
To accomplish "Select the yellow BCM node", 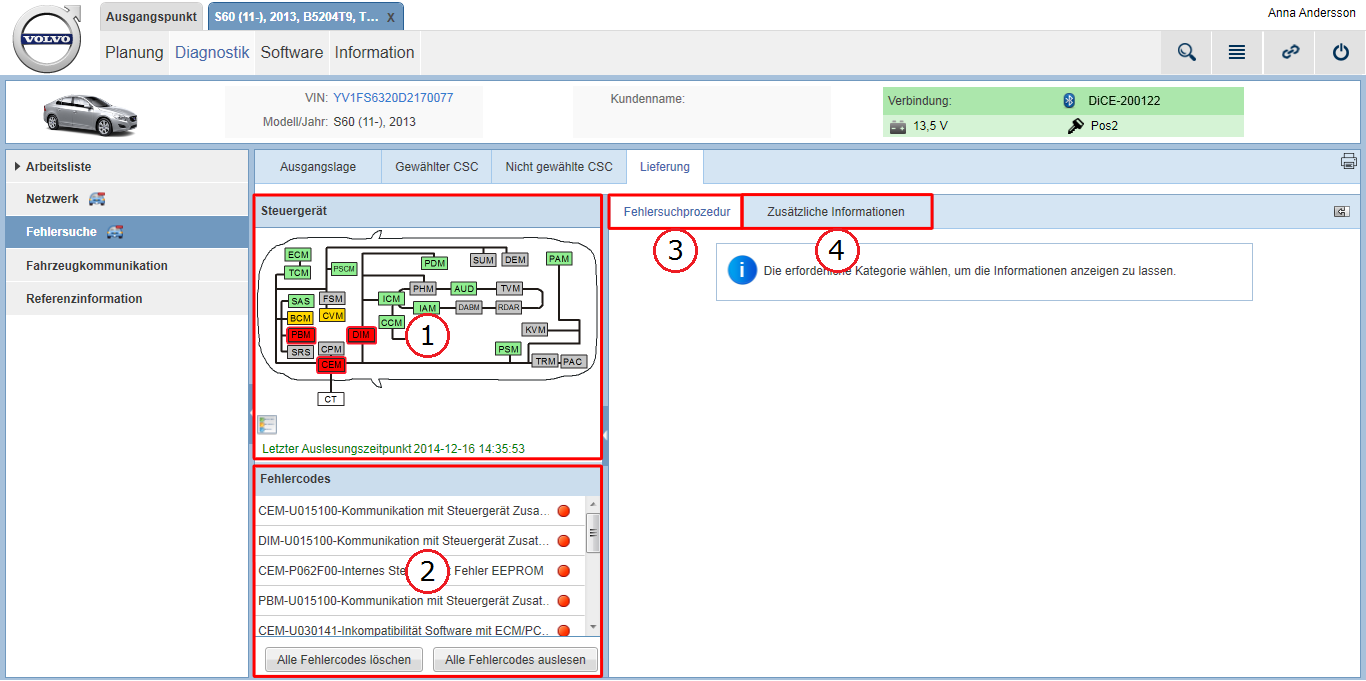I will (x=300, y=317).
